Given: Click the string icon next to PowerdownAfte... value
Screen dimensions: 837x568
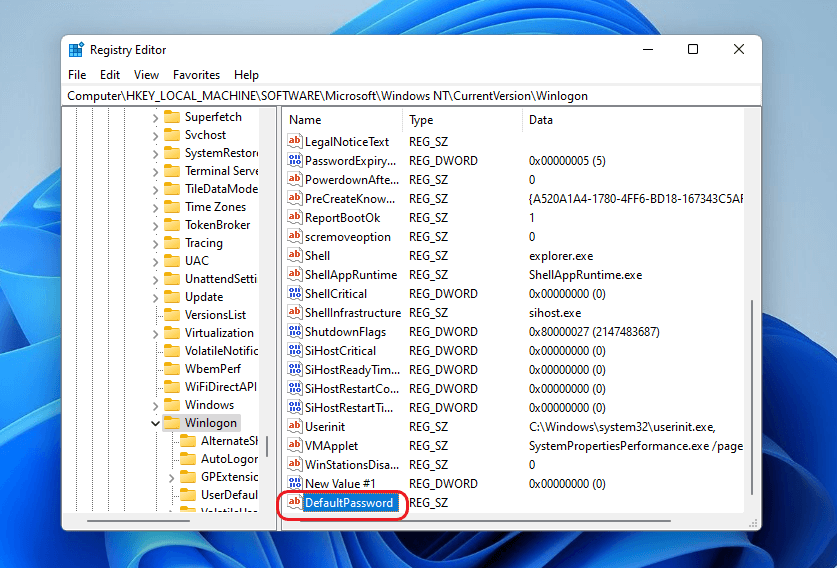Looking at the screenshot, I should [295, 179].
